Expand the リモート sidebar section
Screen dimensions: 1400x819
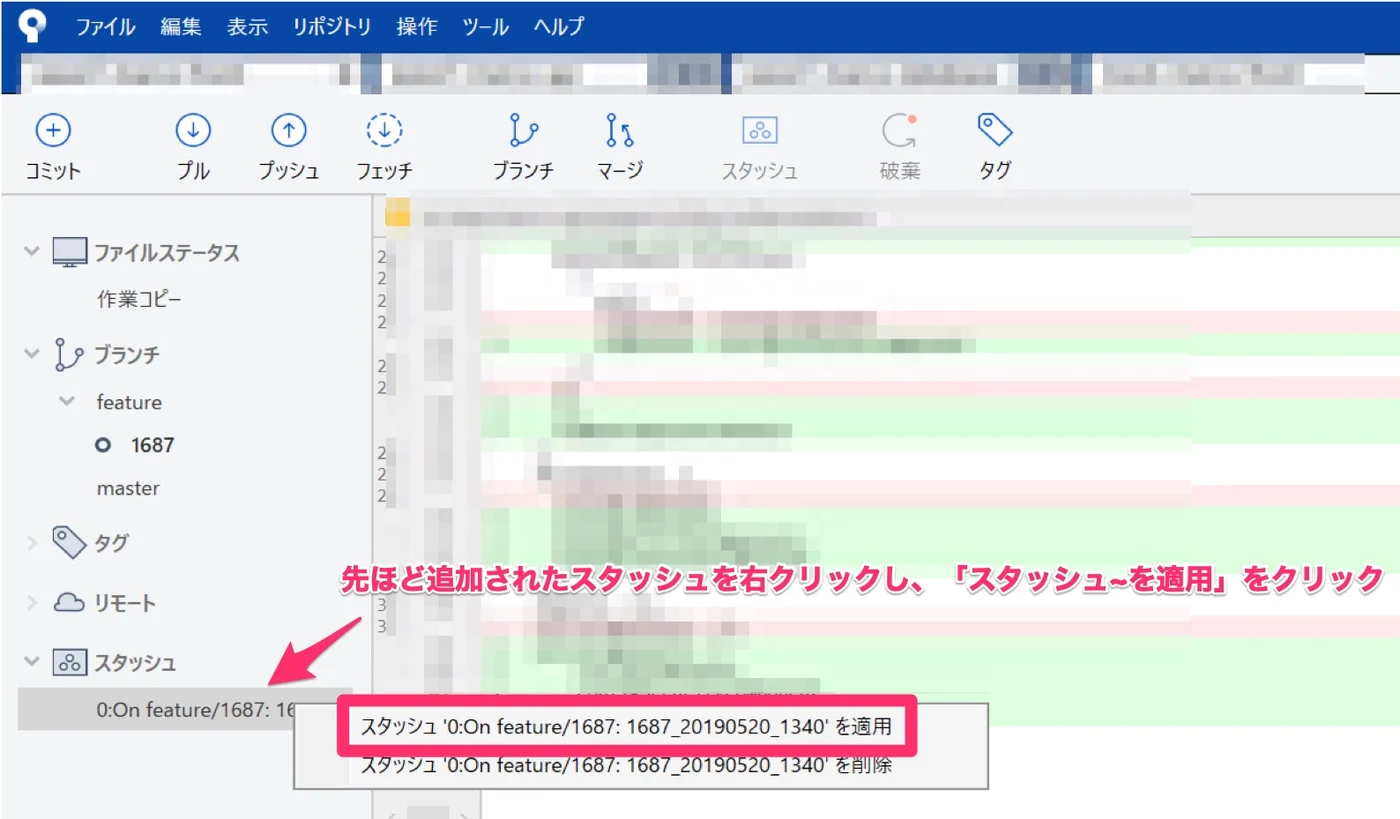click(32, 603)
